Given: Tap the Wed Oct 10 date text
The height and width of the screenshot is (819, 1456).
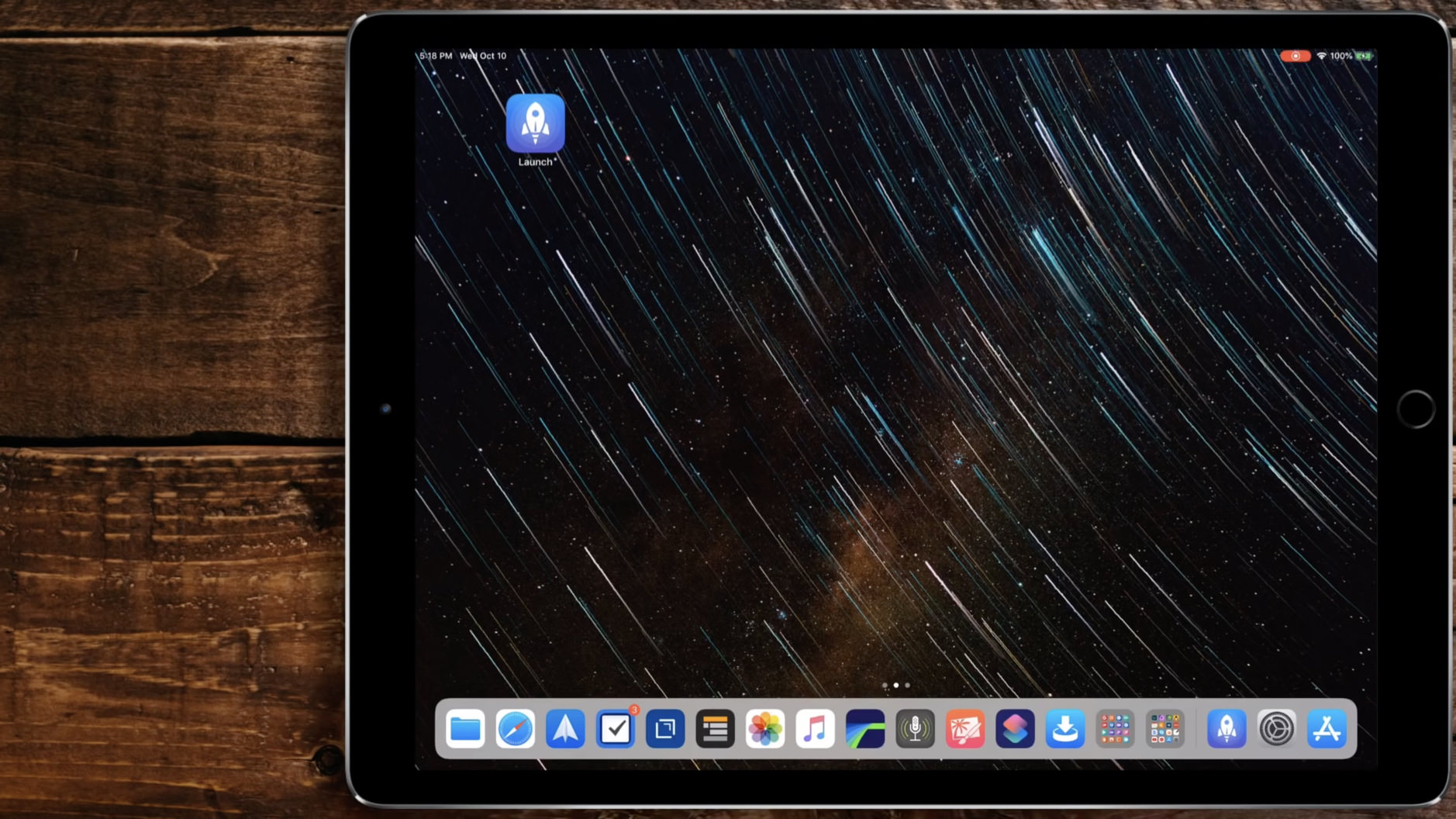Looking at the screenshot, I should click(x=483, y=56).
